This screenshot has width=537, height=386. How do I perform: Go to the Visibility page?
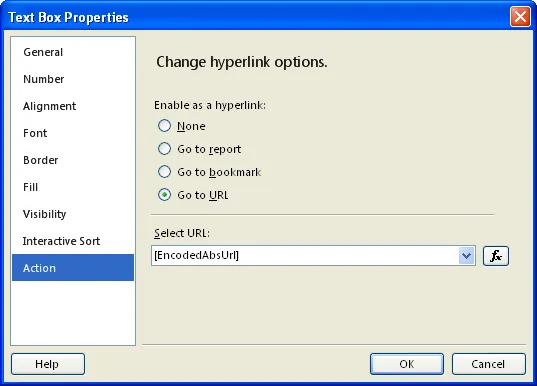point(73,214)
